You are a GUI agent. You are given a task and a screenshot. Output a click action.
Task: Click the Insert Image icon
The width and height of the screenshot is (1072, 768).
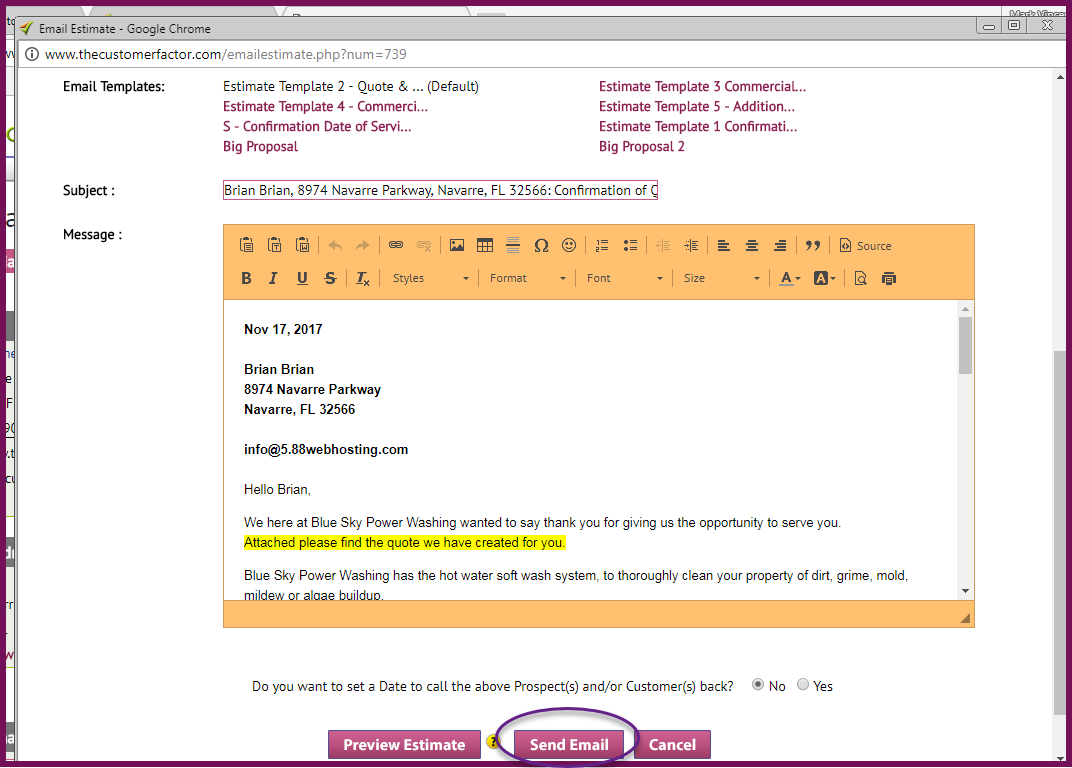457,245
